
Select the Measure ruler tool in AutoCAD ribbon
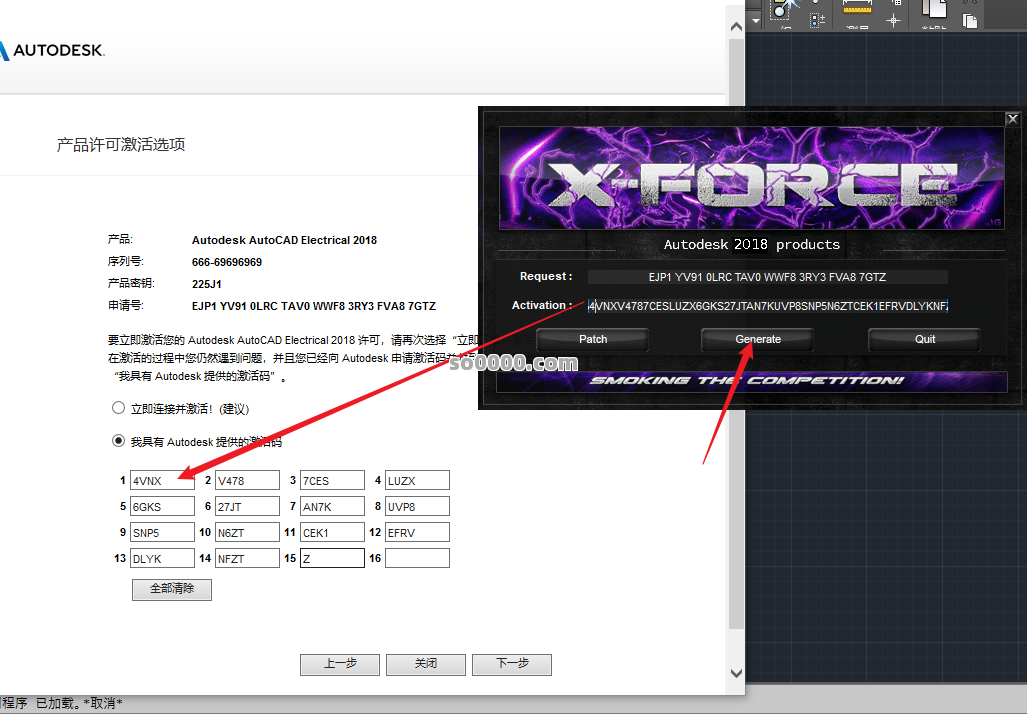click(x=857, y=8)
